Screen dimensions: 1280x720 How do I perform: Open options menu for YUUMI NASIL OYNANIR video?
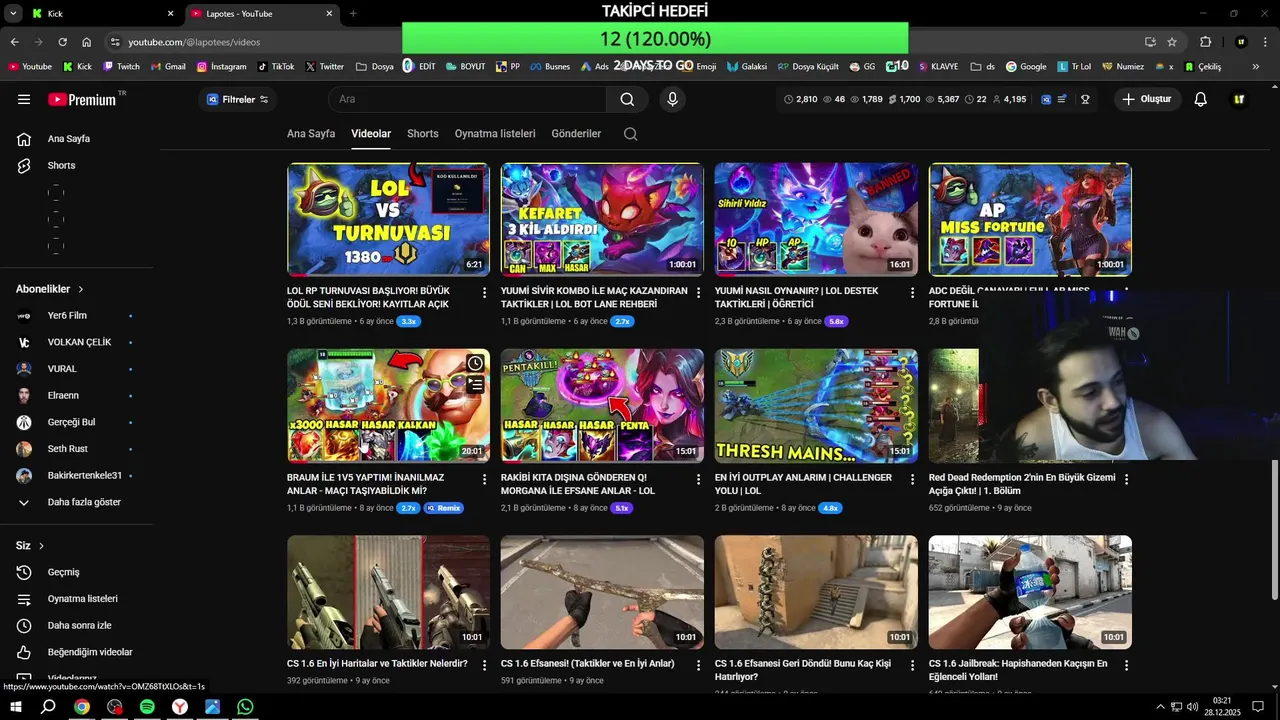(x=912, y=293)
